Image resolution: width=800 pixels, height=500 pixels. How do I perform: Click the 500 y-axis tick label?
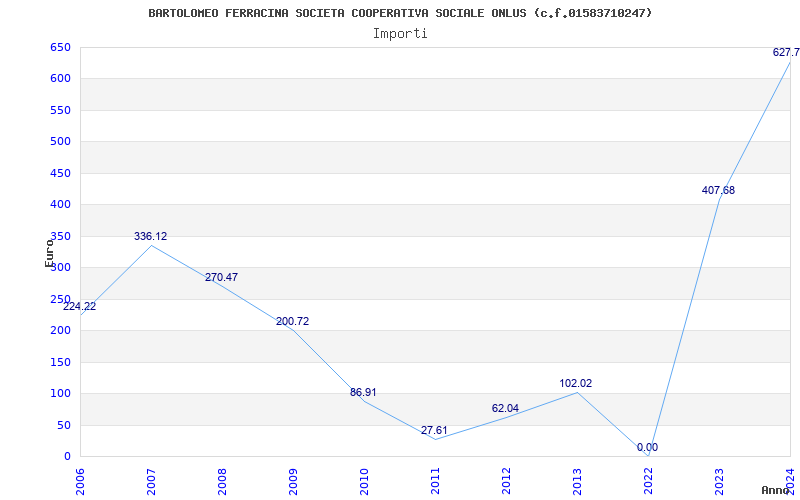[x=60, y=141]
